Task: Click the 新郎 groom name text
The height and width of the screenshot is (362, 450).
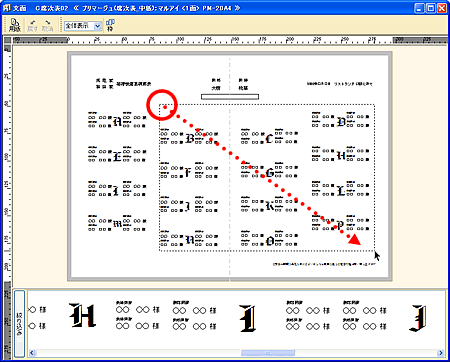Action: pos(216,84)
